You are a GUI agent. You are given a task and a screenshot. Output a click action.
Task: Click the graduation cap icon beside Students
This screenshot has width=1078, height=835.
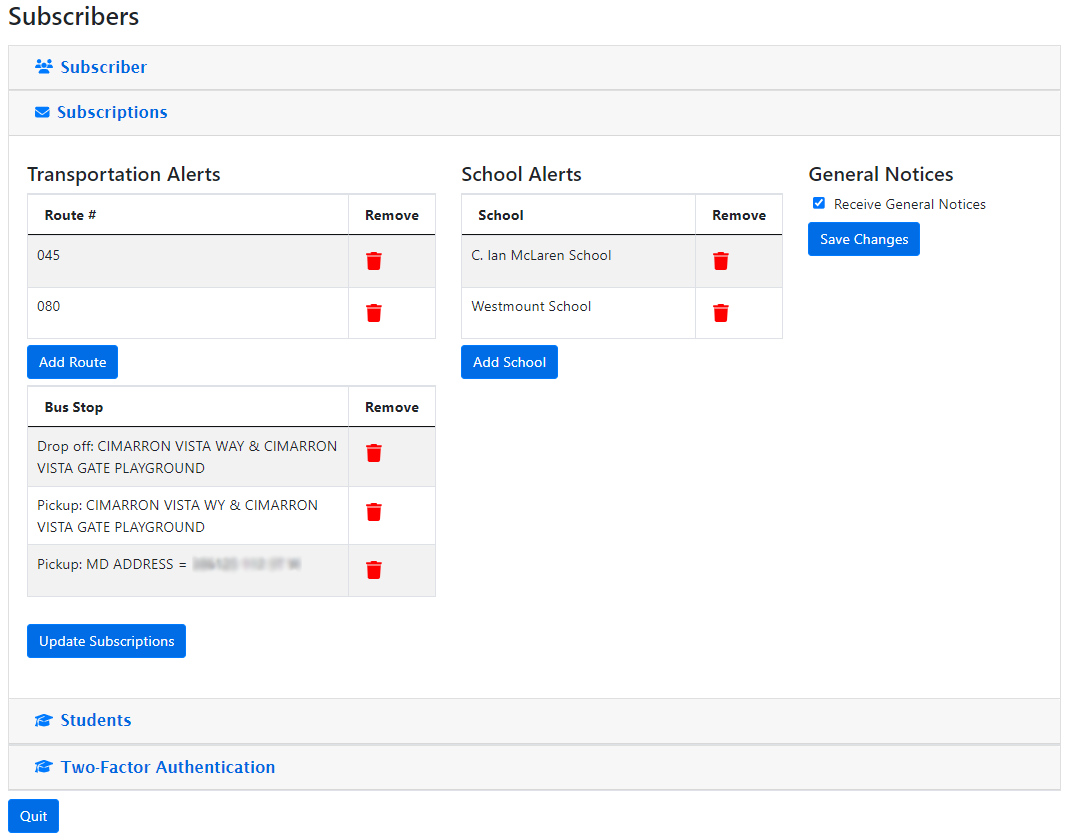tap(43, 721)
